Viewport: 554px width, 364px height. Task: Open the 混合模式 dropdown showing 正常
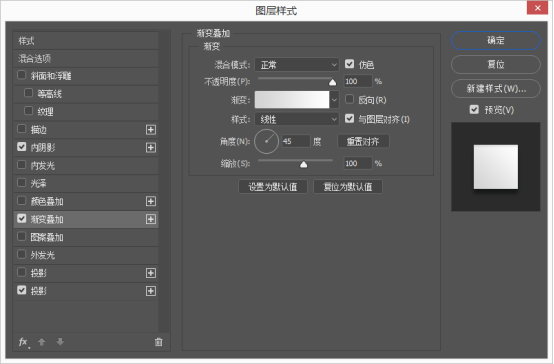pyautogui.click(x=297, y=65)
